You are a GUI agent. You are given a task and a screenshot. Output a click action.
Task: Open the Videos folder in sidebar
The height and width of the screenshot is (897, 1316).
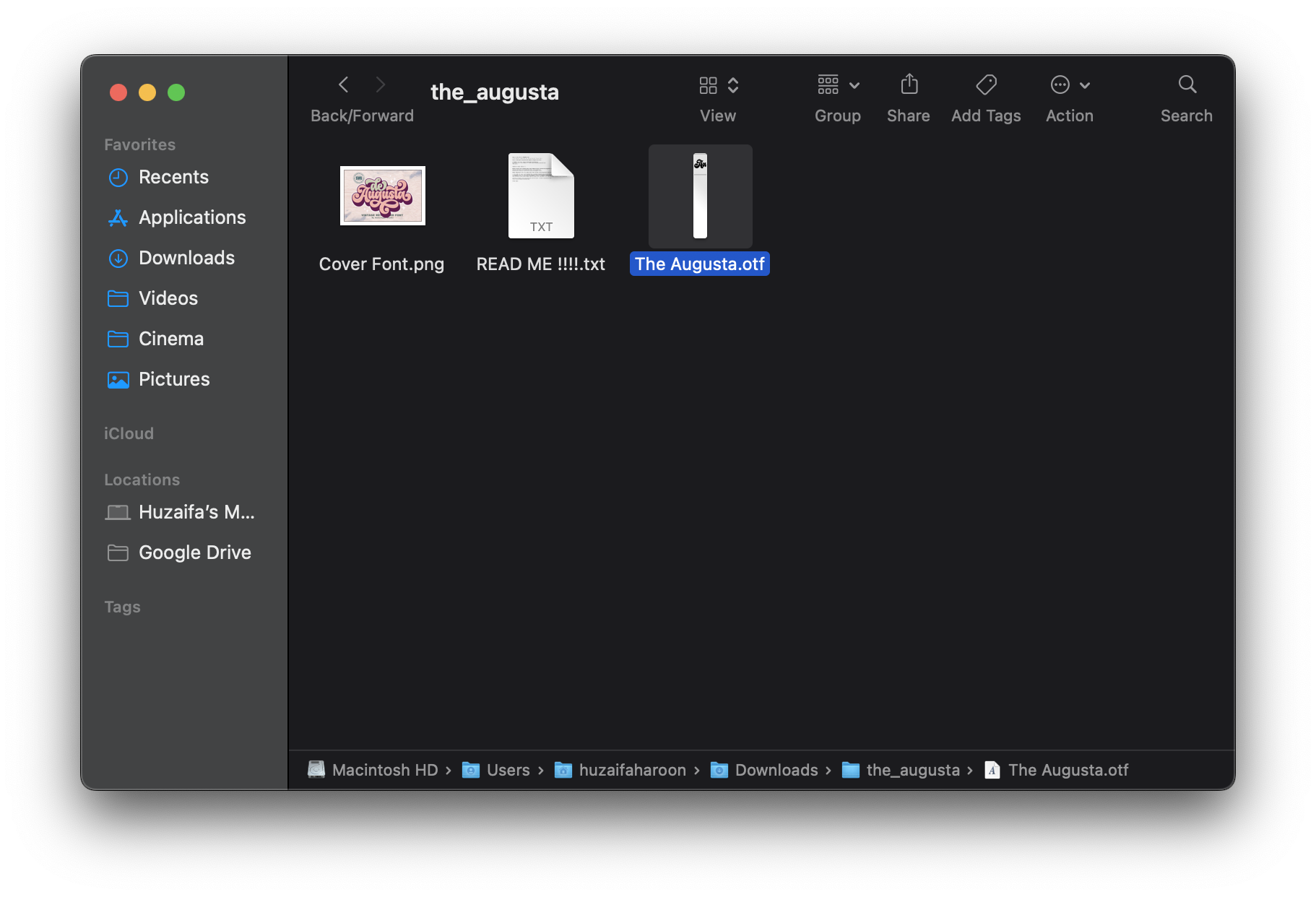click(118, 298)
